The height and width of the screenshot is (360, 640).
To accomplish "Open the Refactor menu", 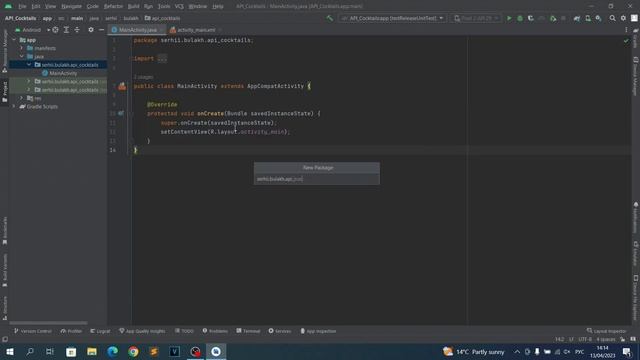I will click(x=113, y=7).
